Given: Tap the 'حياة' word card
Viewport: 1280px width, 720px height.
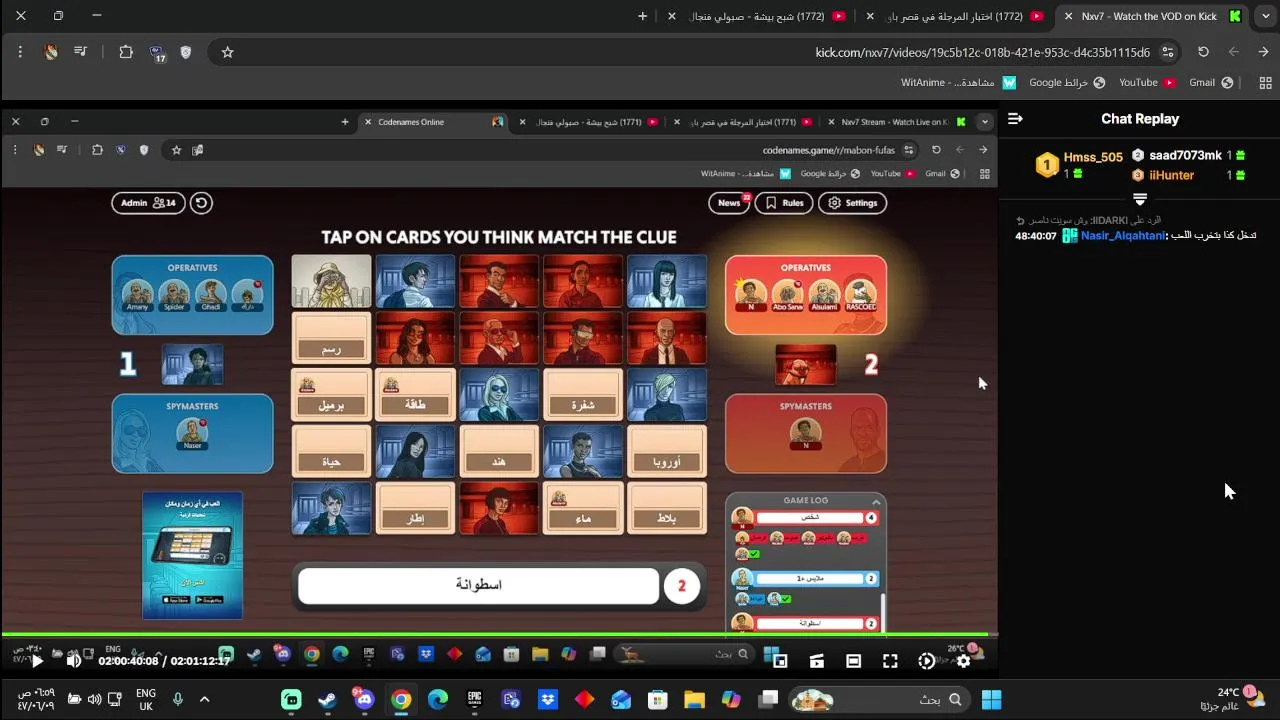Looking at the screenshot, I should pos(331,451).
